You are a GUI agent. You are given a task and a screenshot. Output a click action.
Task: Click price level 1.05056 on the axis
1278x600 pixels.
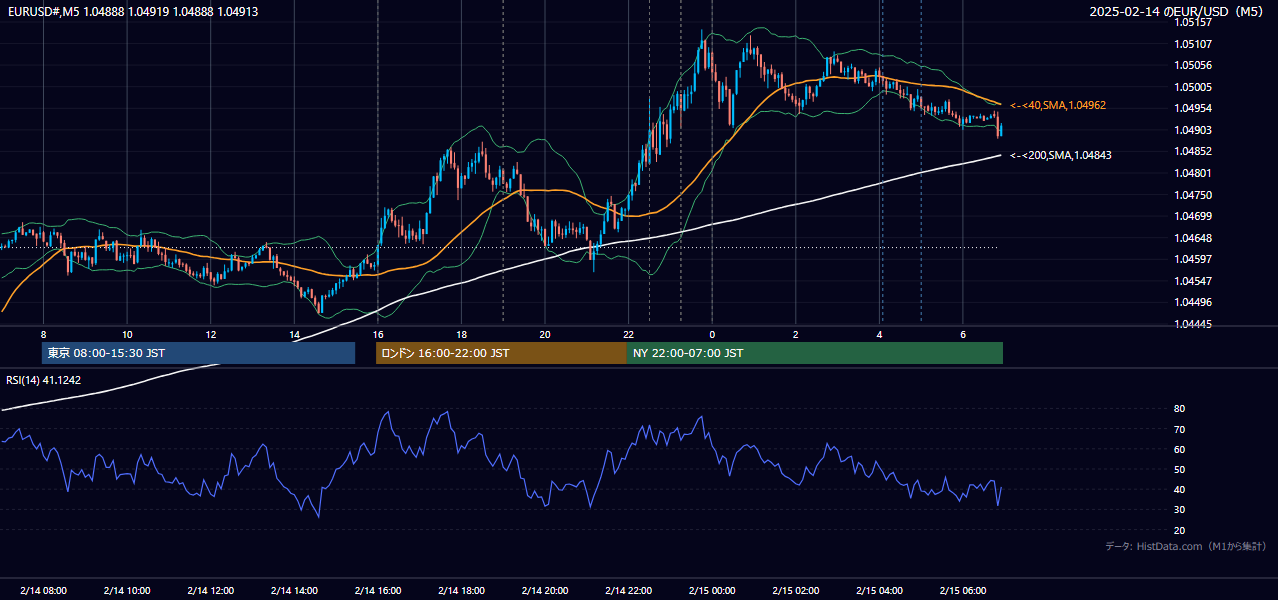(1192, 65)
